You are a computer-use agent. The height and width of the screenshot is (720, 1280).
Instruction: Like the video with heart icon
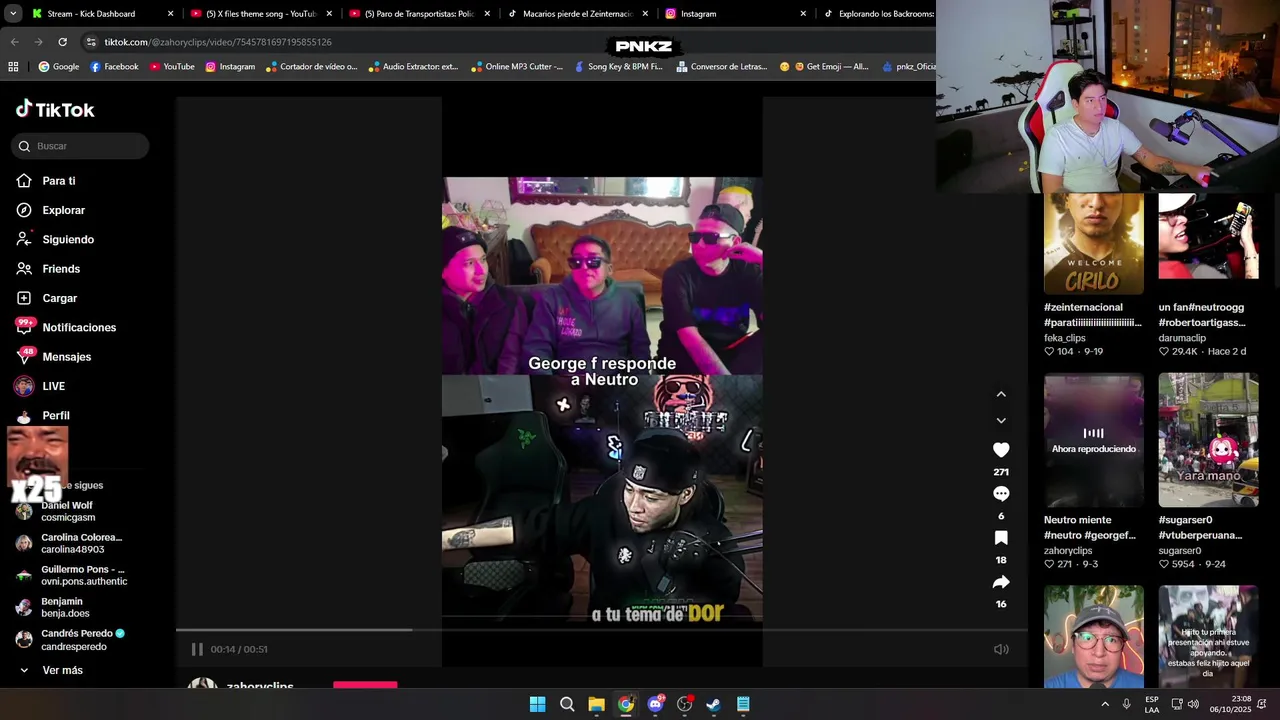[x=1001, y=450]
